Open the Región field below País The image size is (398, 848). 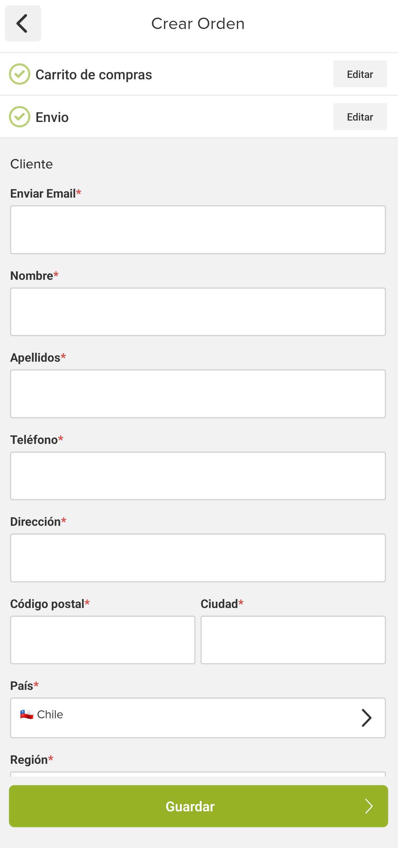[198, 774]
